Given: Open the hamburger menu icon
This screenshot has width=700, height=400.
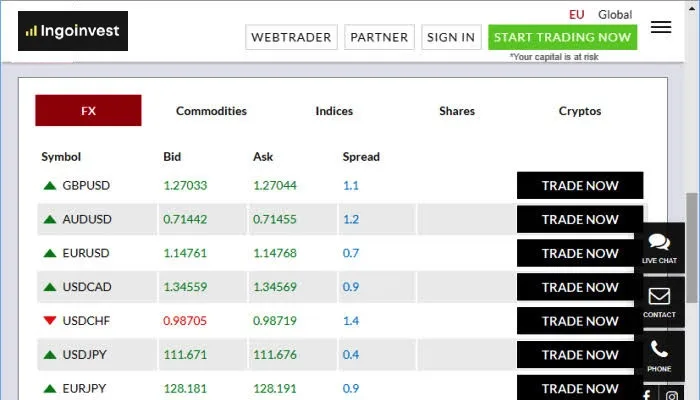Looking at the screenshot, I should (660, 28).
